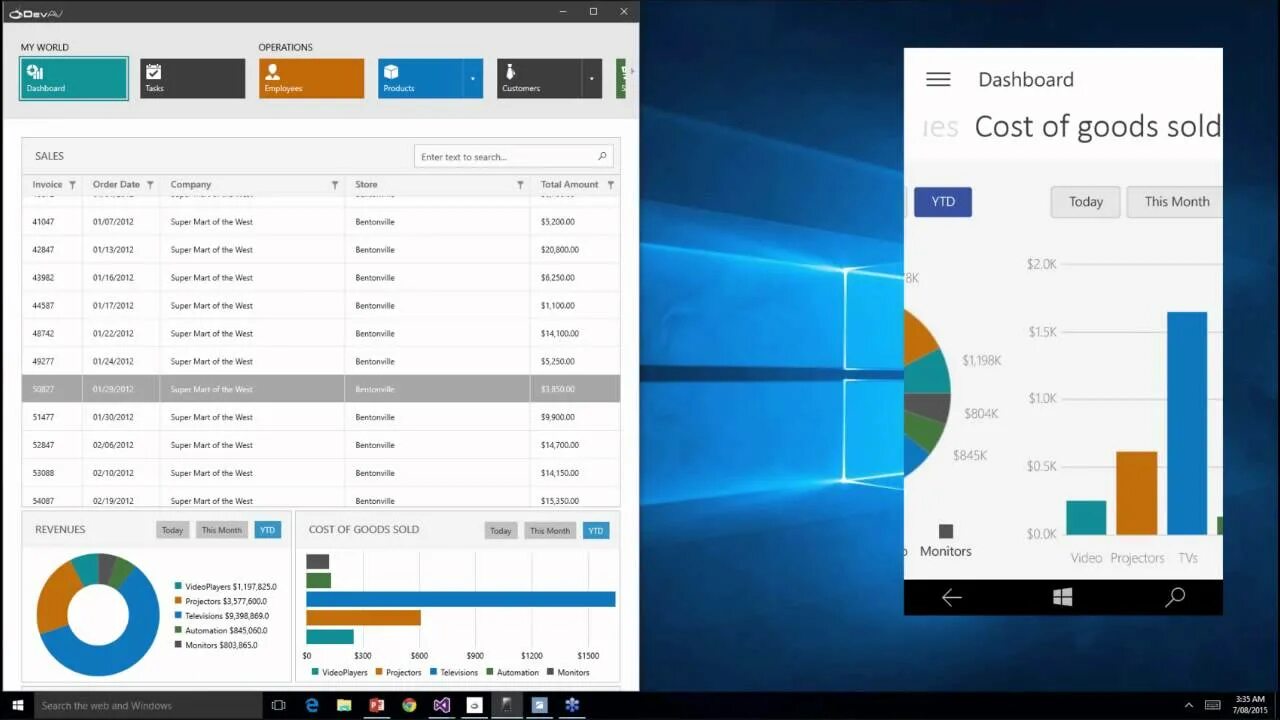The height and width of the screenshot is (720, 1280).
Task: Click the taskbar web and Windows search box
Action: click(x=148, y=705)
